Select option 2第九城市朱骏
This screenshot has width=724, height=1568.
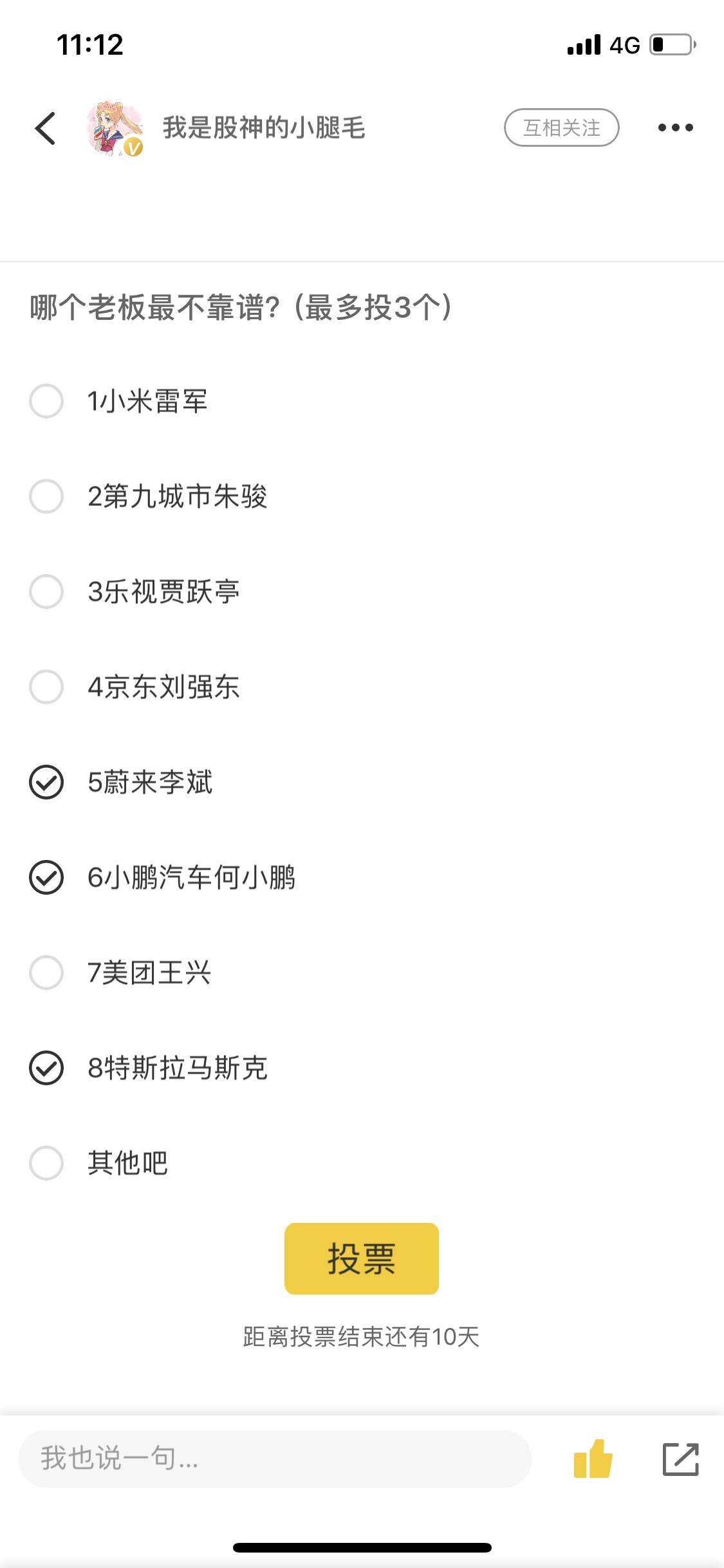pos(46,496)
